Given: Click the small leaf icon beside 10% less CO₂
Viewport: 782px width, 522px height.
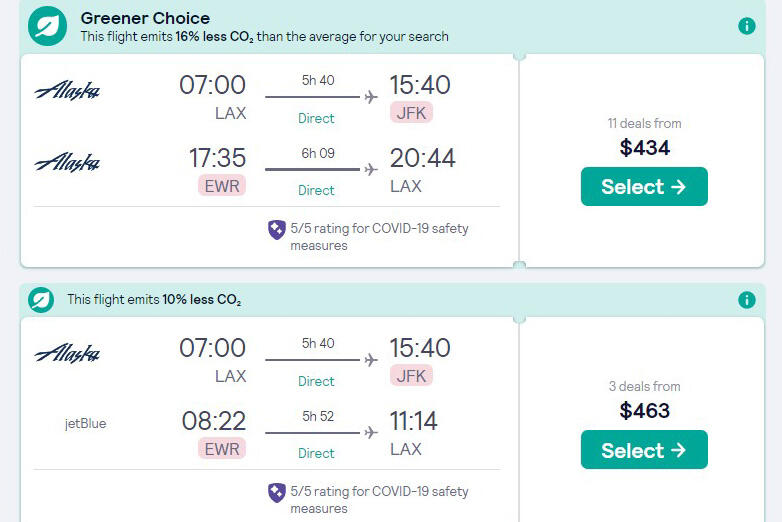Looking at the screenshot, I should 41,300.
